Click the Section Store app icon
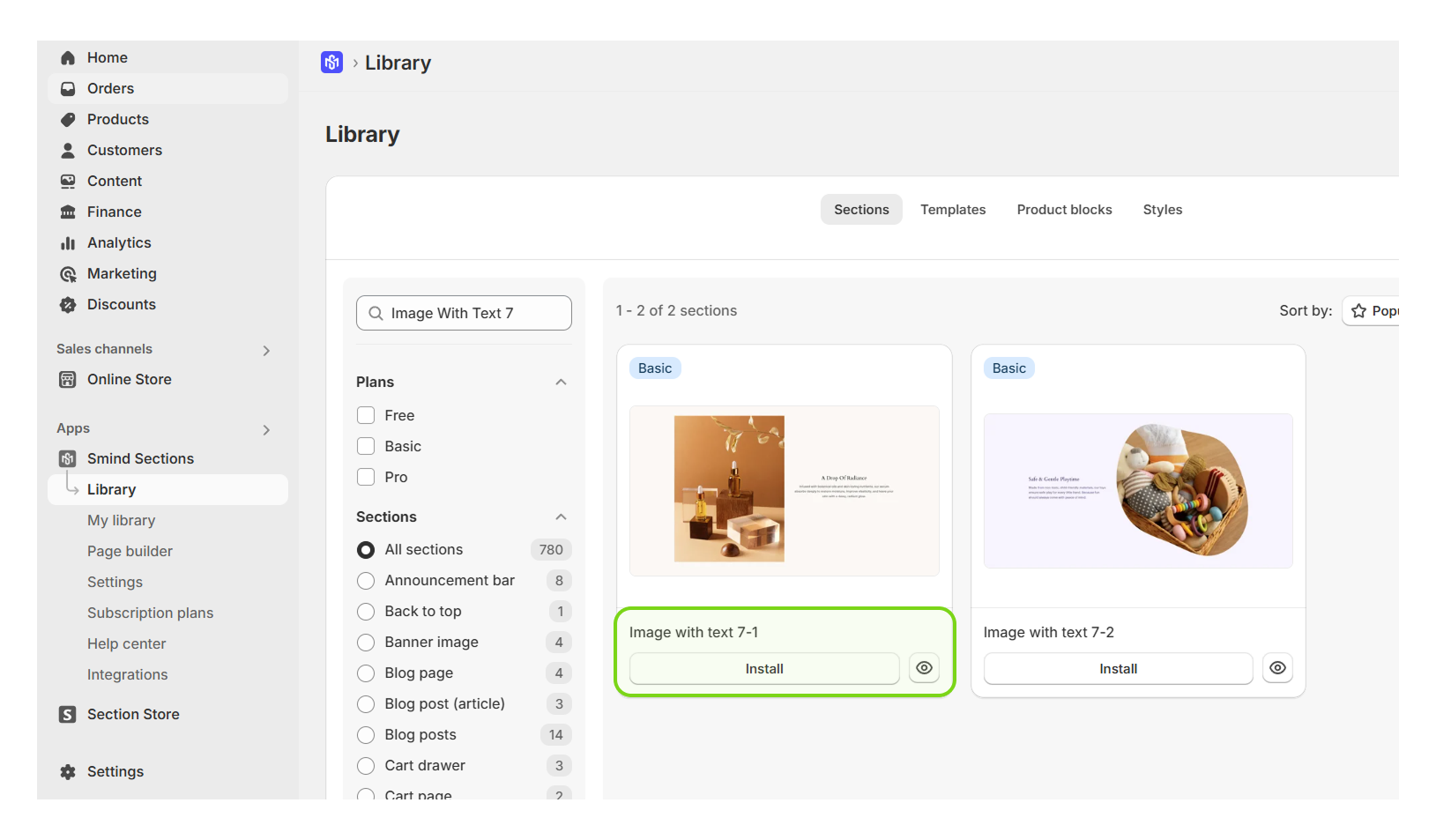1436x840 pixels. pos(68,715)
